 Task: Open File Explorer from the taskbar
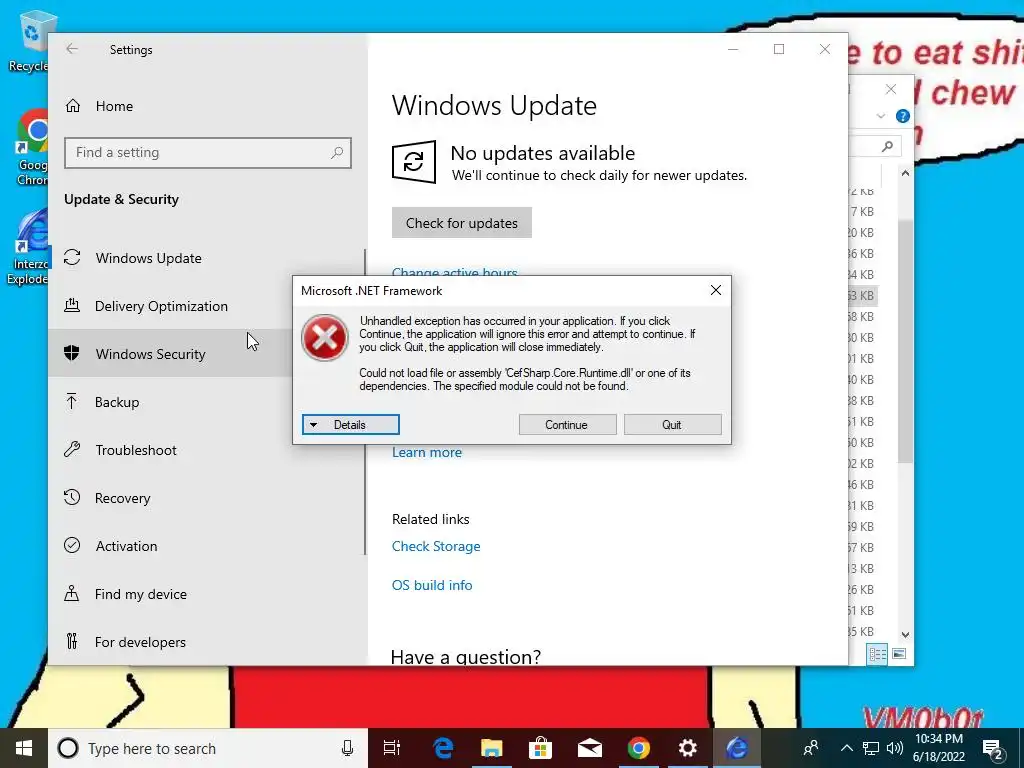[492, 748]
